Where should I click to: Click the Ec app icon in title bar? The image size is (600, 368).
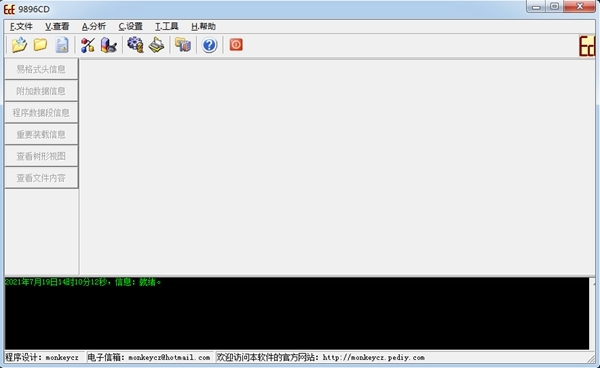coord(10,9)
